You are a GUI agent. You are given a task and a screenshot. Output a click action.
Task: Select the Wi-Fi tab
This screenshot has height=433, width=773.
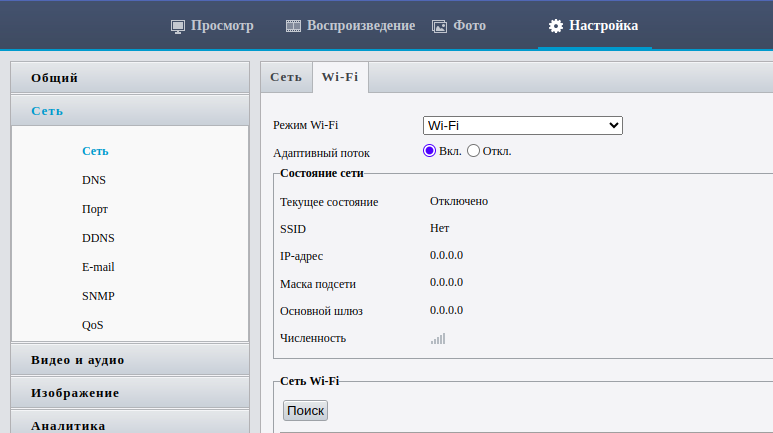(x=340, y=77)
